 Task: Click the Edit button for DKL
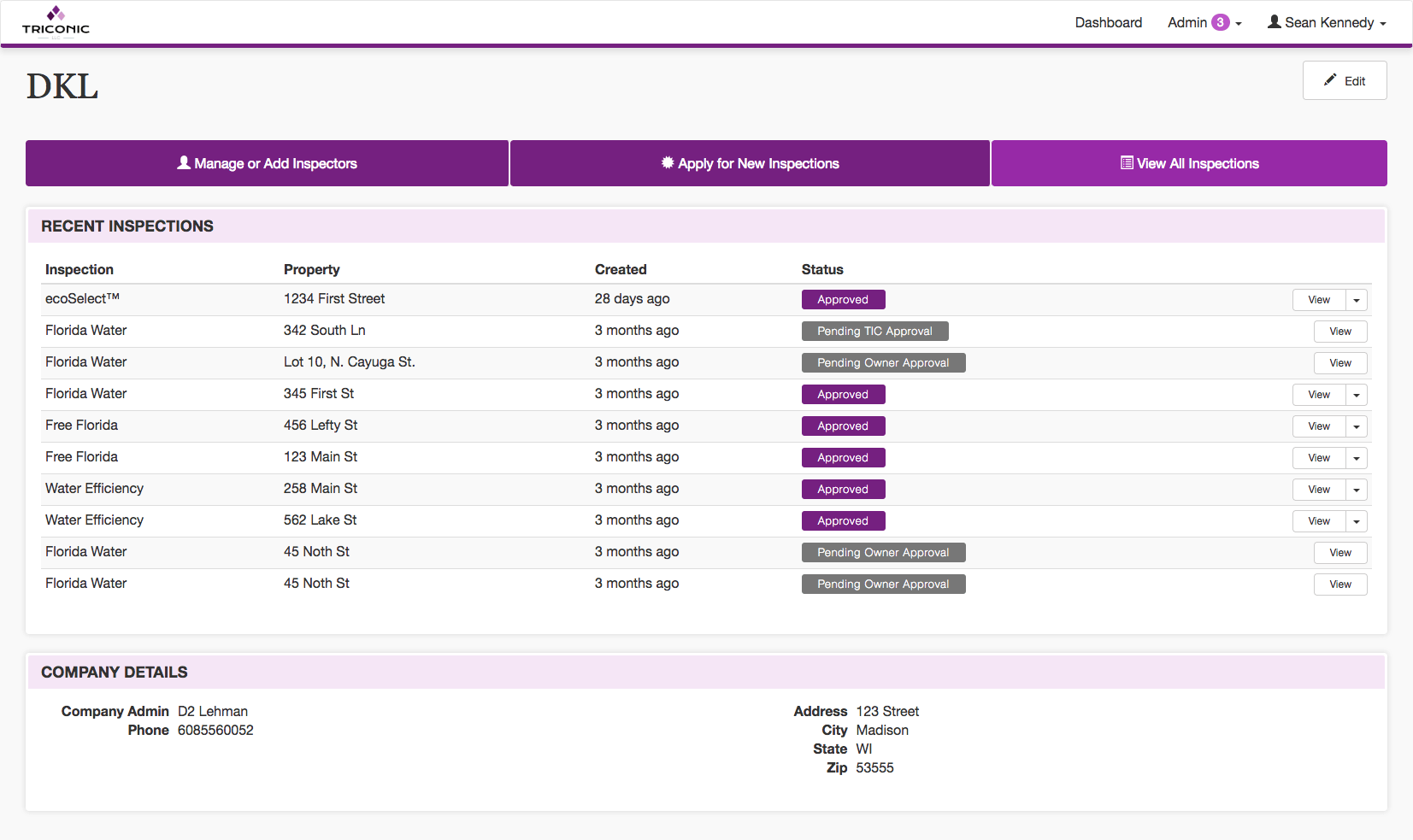pyautogui.click(x=1345, y=80)
